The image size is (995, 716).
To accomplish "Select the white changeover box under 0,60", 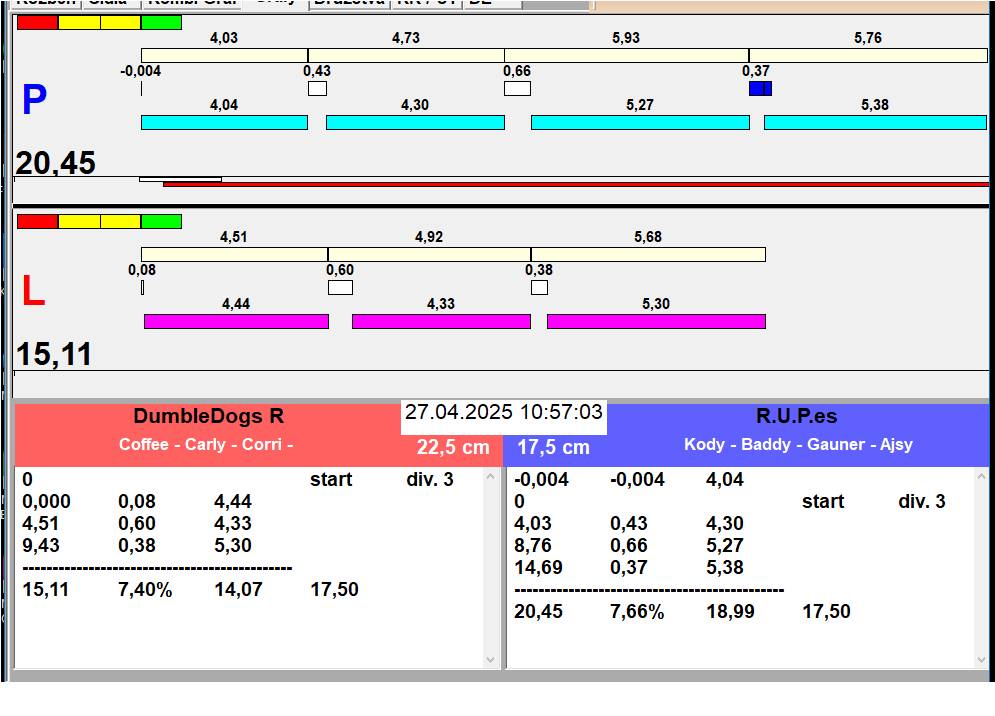I will tap(340, 287).
